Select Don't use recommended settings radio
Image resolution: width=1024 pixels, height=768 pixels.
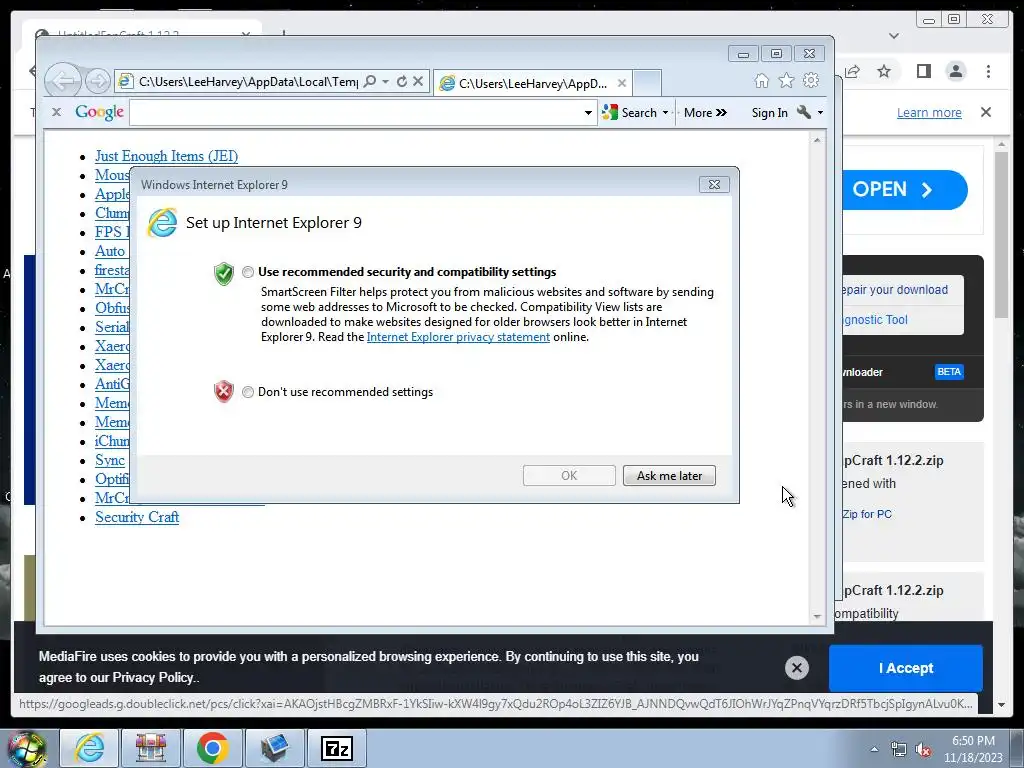click(x=248, y=392)
